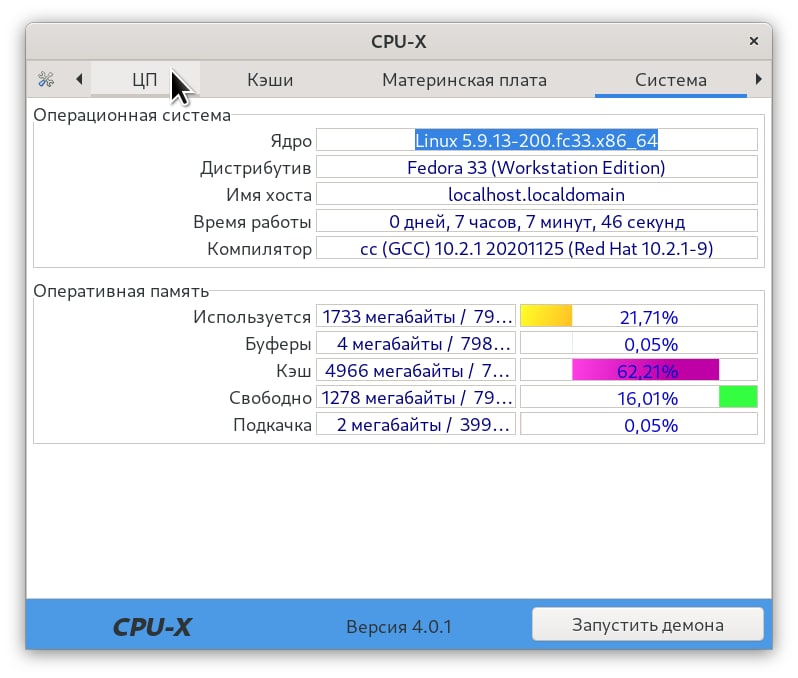
Task: Switch to the Кэши tab
Action: pos(270,79)
